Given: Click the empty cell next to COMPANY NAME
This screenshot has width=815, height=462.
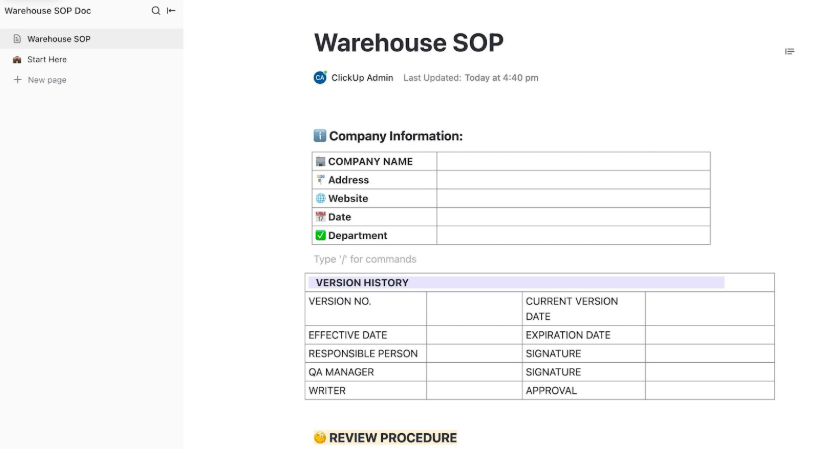Looking at the screenshot, I should (x=573, y=162).
